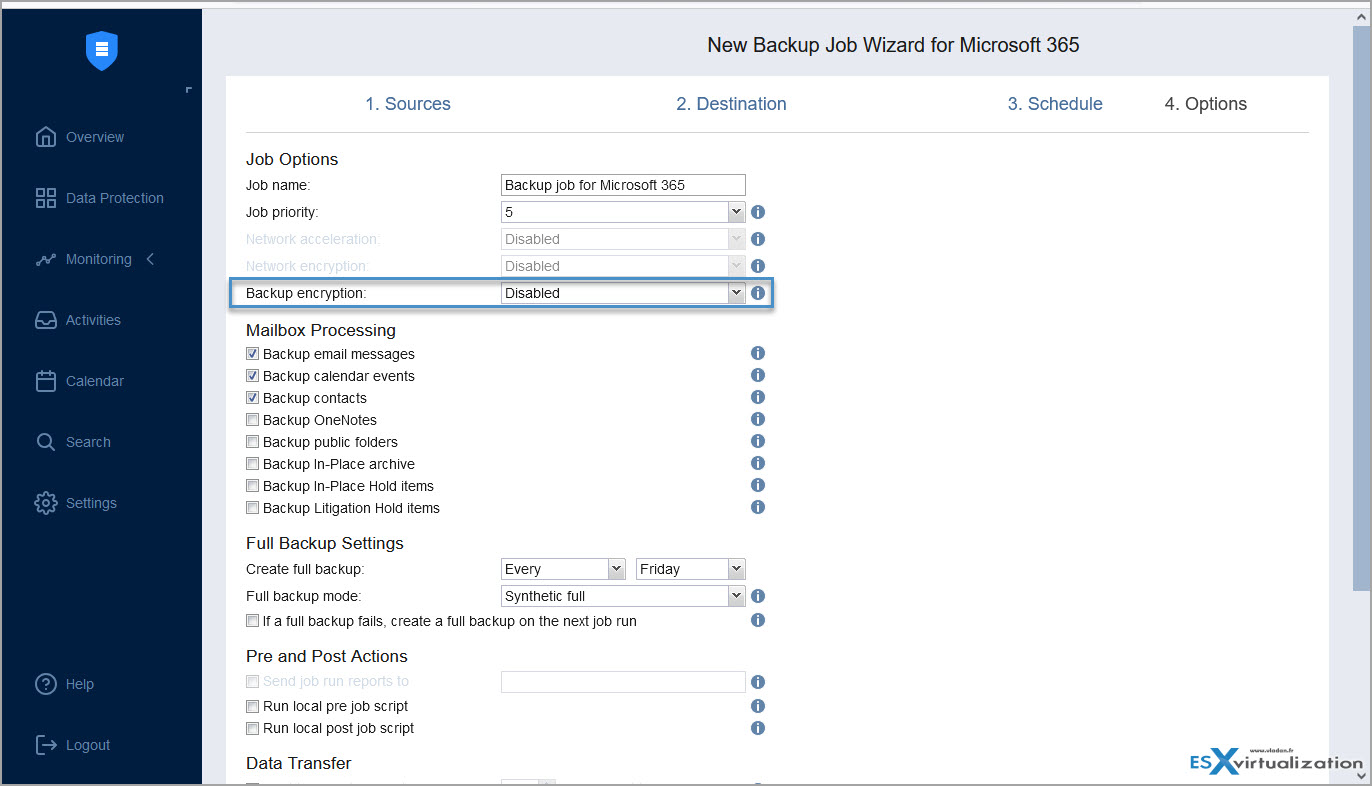The width and height of the screenshot is (1372, 786).
Task: Show info for Backup In-Place archive
Action: [758, 463]
